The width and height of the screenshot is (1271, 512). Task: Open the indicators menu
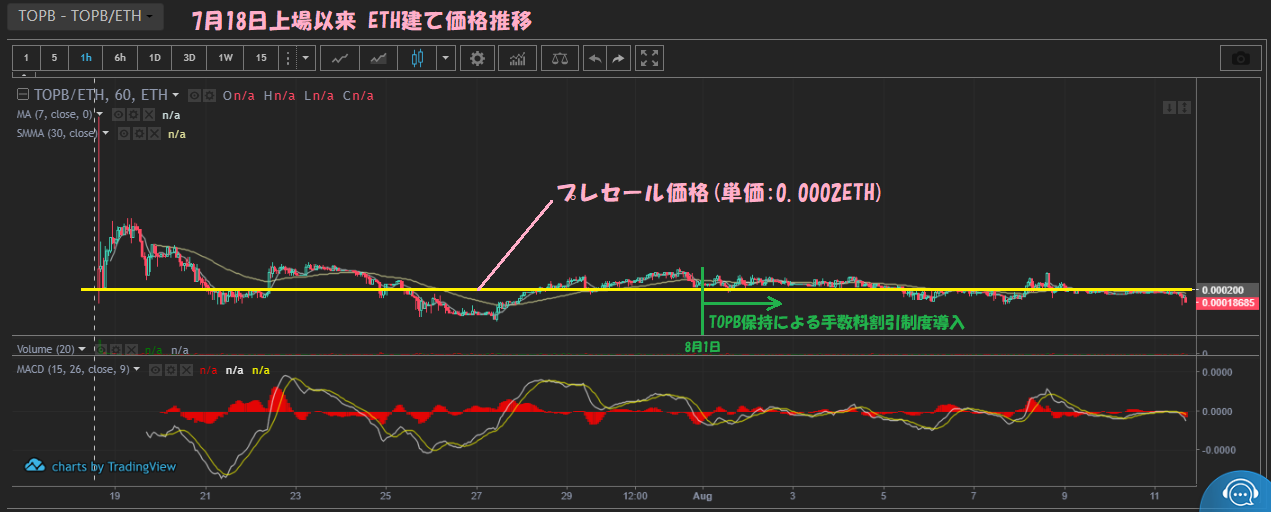pyautogui.click(x=518, y=58)
